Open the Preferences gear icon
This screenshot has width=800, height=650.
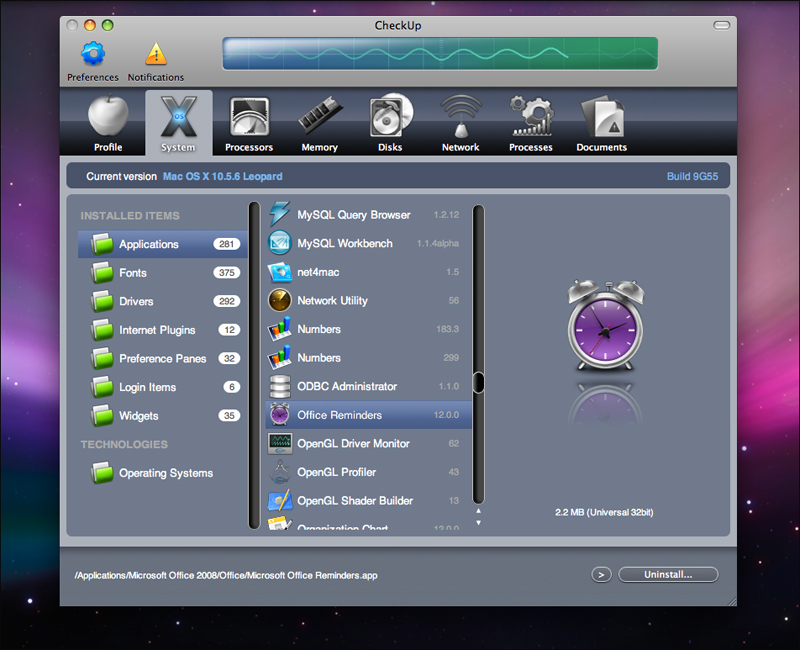[x=93, y=55]
